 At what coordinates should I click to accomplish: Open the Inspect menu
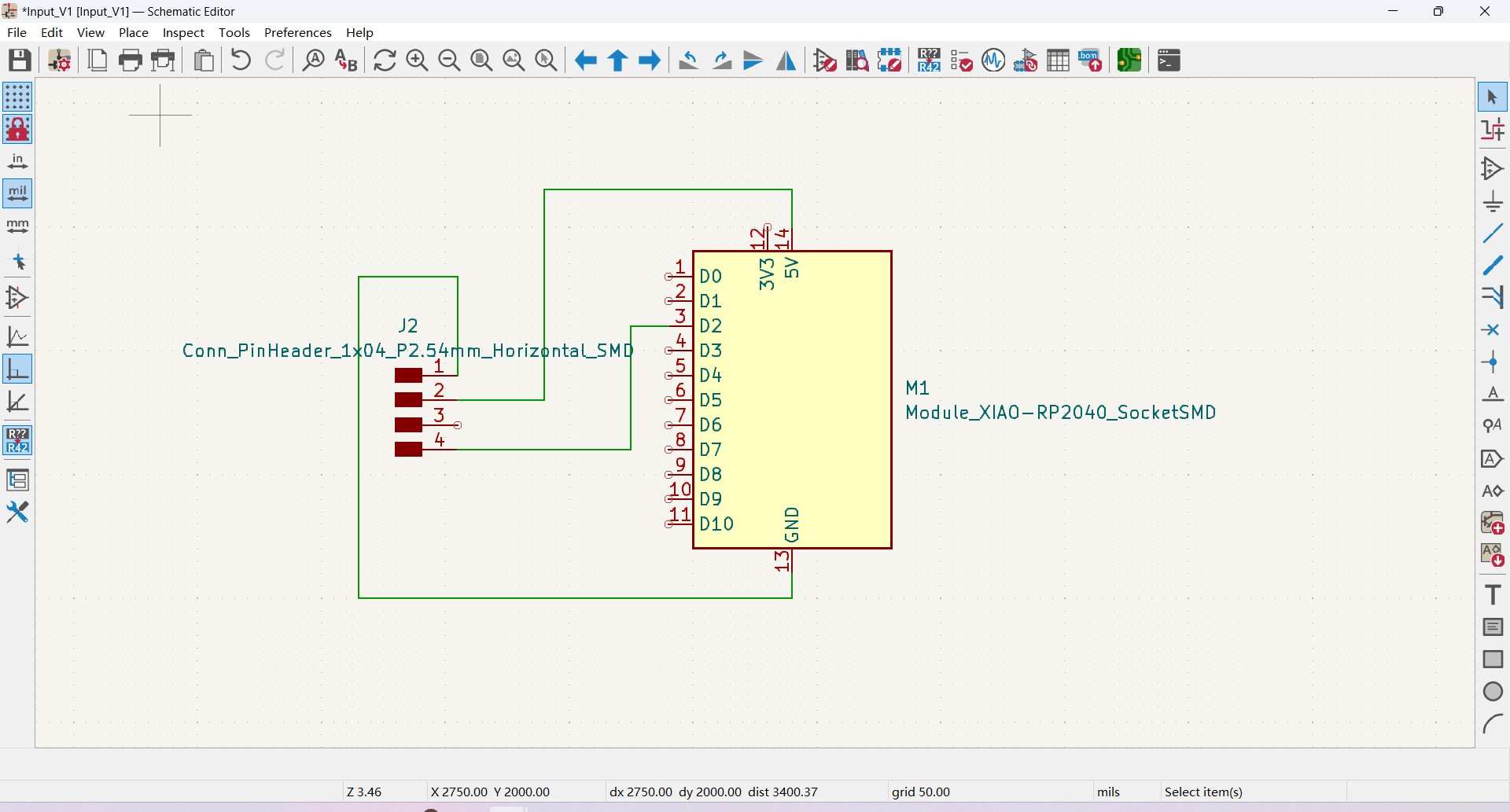coord(183,32)
